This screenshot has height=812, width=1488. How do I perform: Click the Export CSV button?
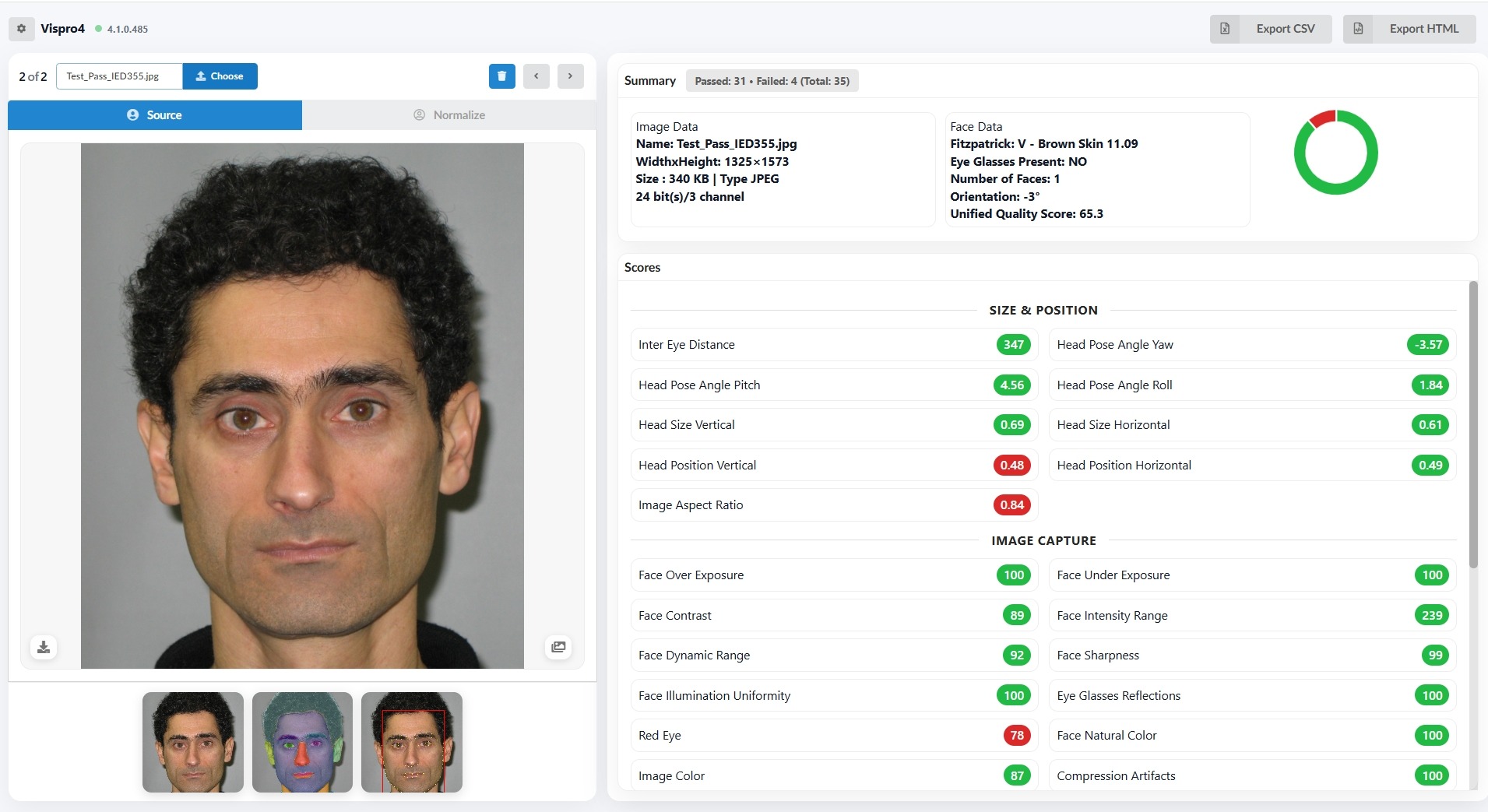(1271, 29)
